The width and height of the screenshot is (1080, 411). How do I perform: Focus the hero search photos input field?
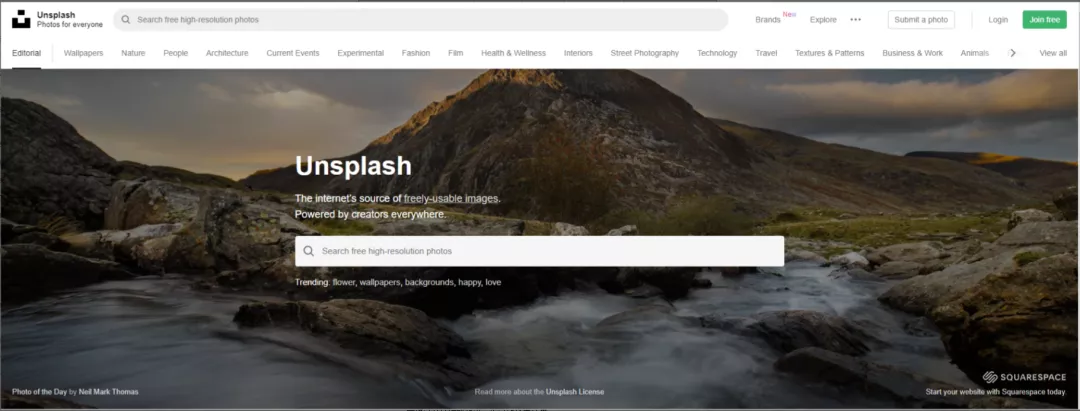click(x=539, y=251)
